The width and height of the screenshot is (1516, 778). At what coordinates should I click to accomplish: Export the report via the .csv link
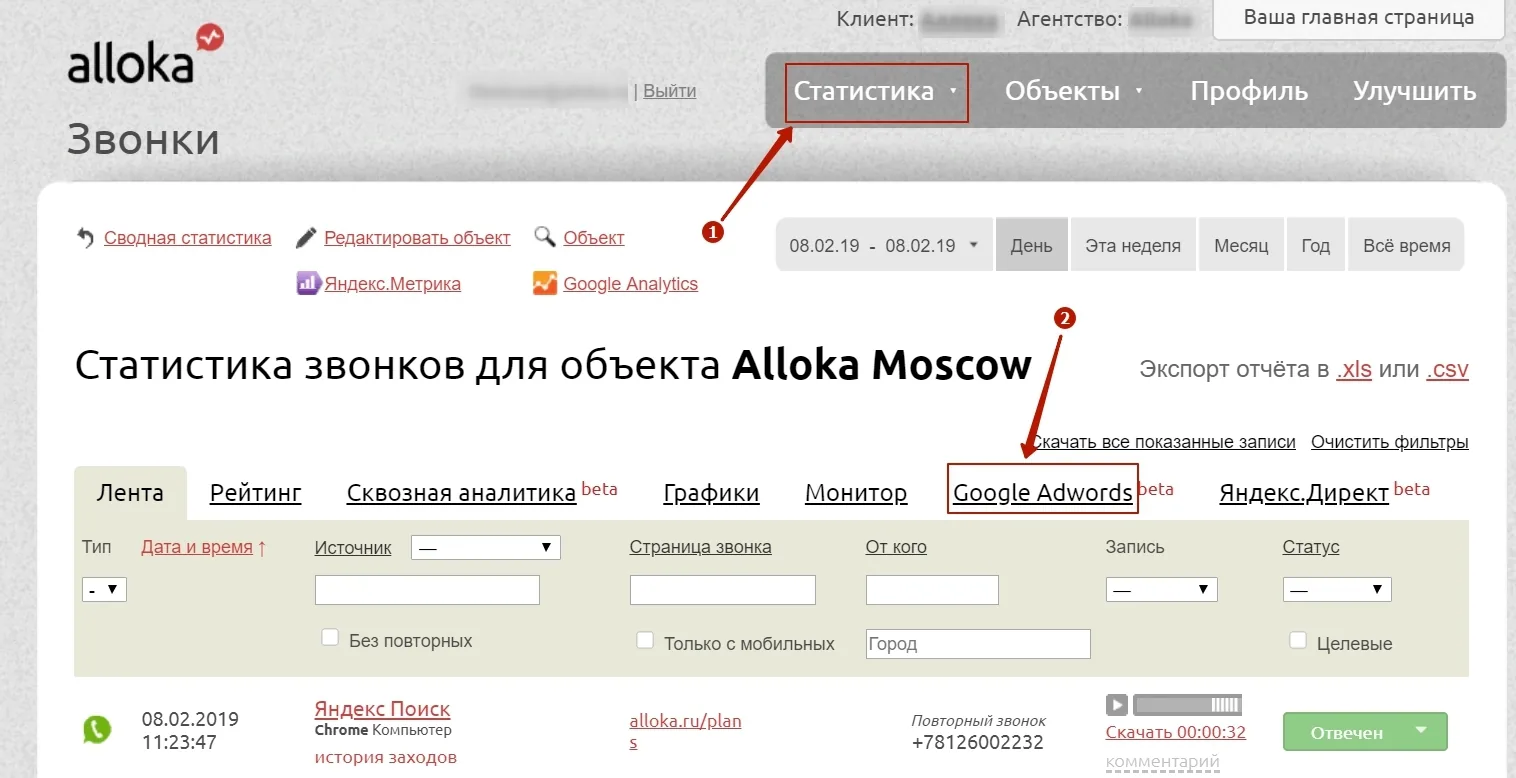(1447, 369)
